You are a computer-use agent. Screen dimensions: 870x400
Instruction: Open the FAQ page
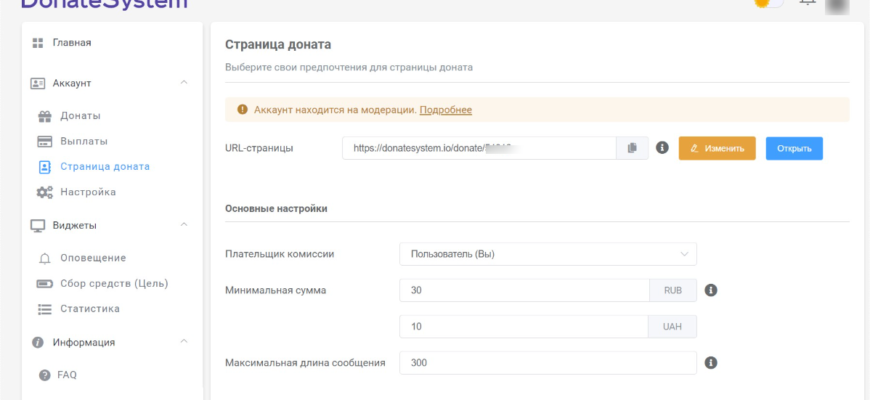pyautogui.click(x=67, y=376)
